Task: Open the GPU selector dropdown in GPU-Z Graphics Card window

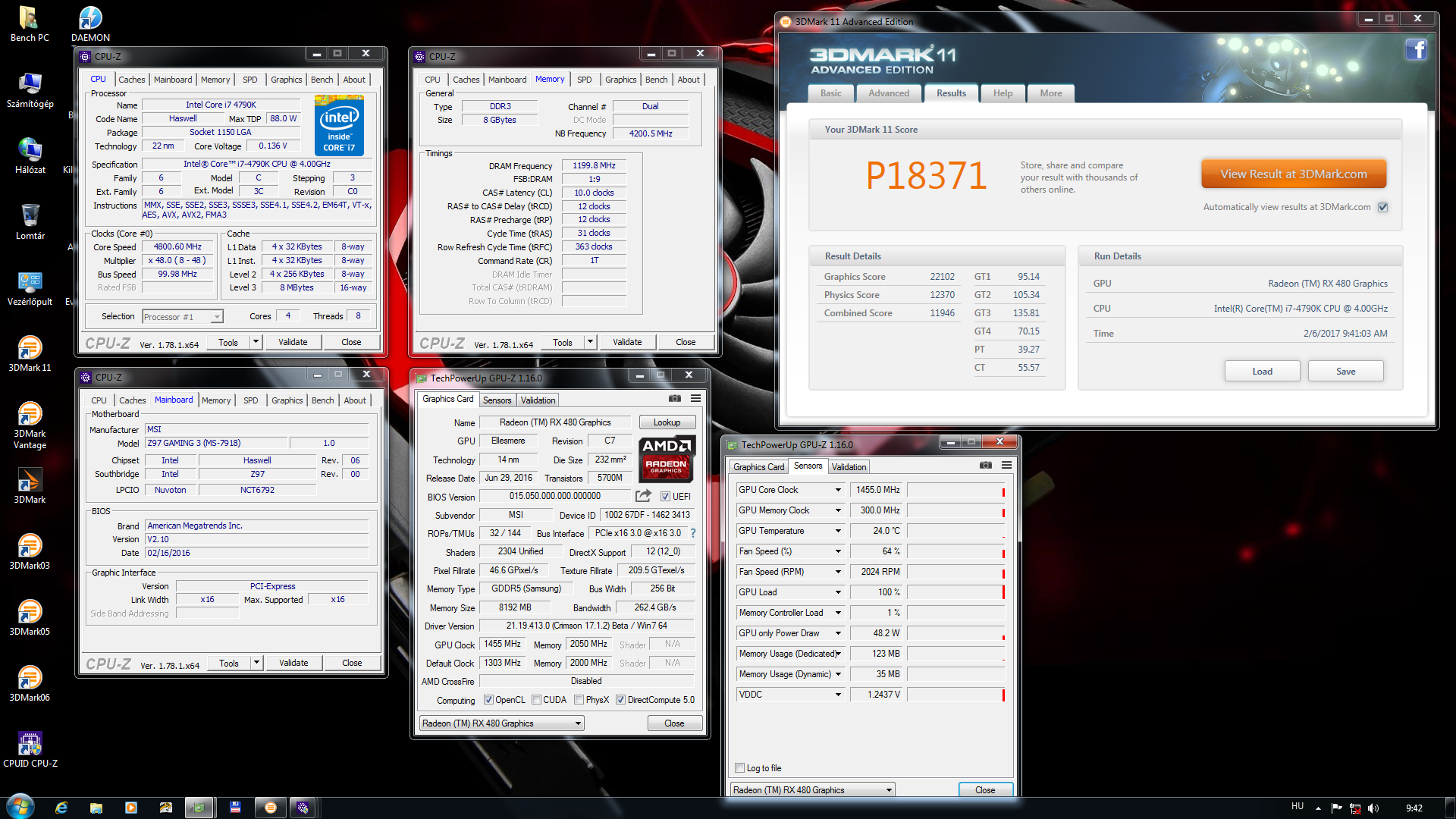Action: pos(501,723)
